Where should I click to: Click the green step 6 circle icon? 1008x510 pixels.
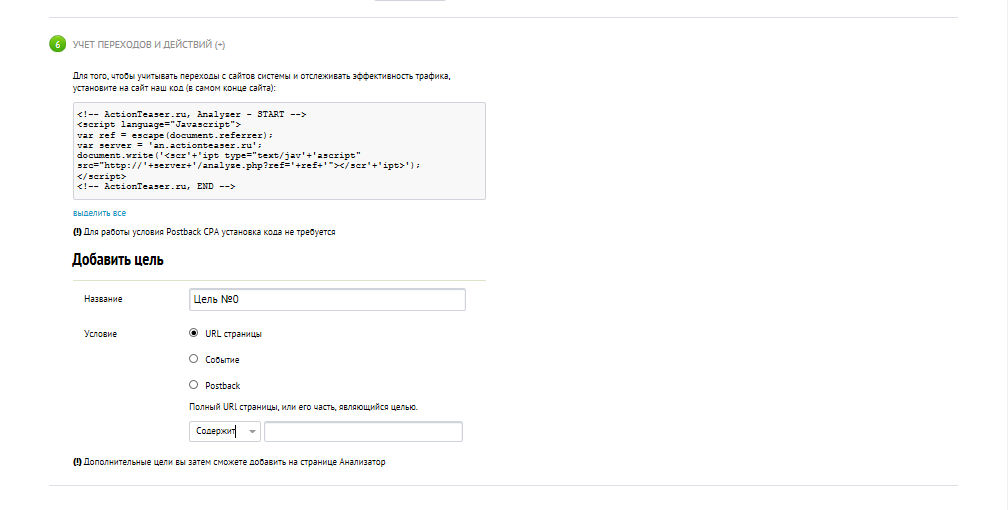click(x=57, y=44)
